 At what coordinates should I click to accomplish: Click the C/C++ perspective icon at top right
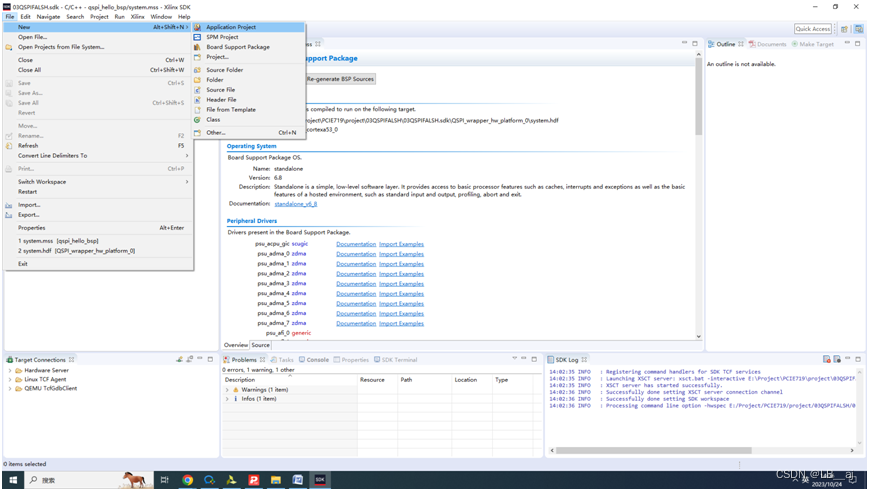click(858, 29)
